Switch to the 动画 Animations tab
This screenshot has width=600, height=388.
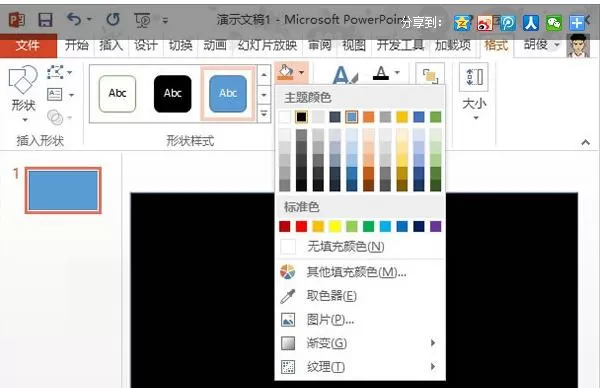point(215,45)
